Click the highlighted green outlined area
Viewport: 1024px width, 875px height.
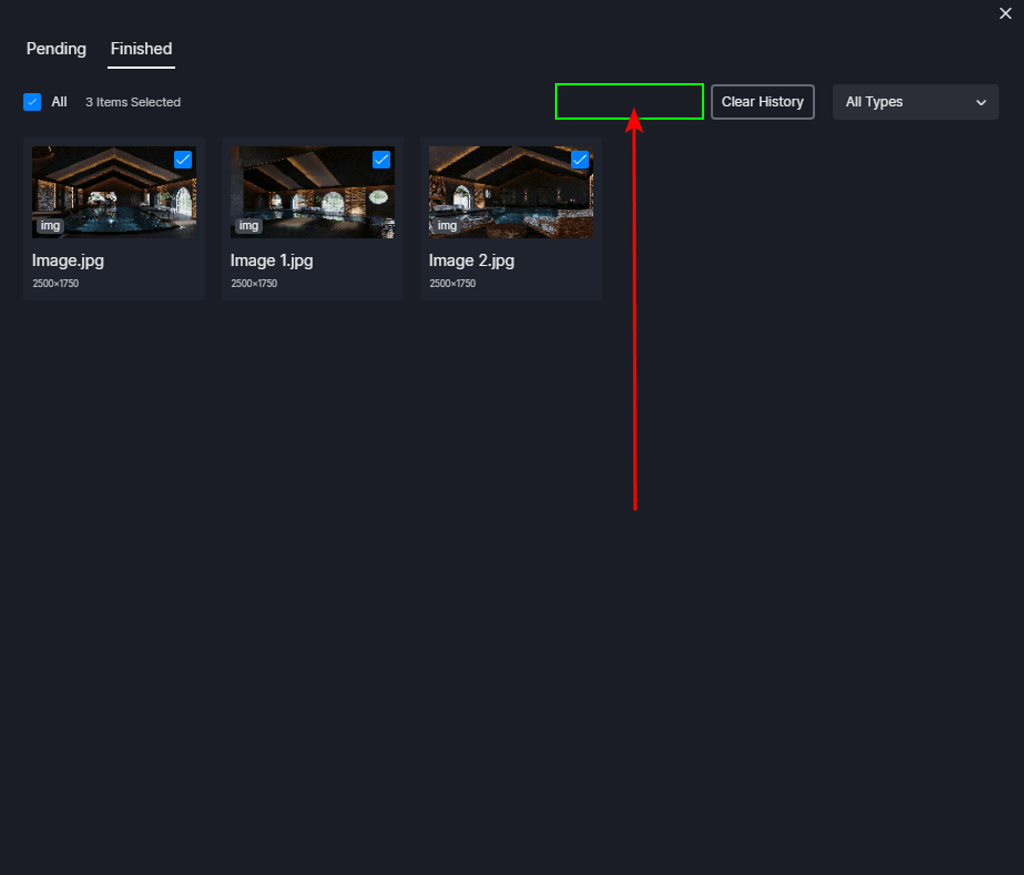(x=629, y=101)
